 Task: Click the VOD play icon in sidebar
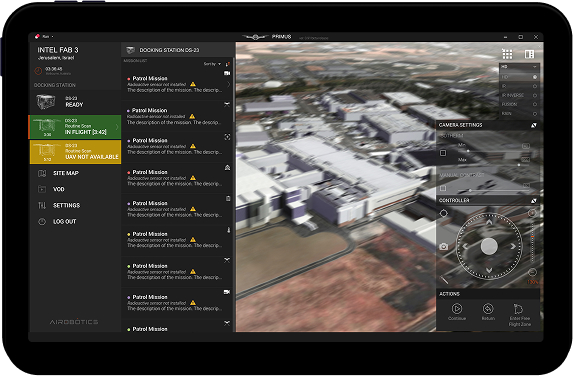[x=42, y=189]
